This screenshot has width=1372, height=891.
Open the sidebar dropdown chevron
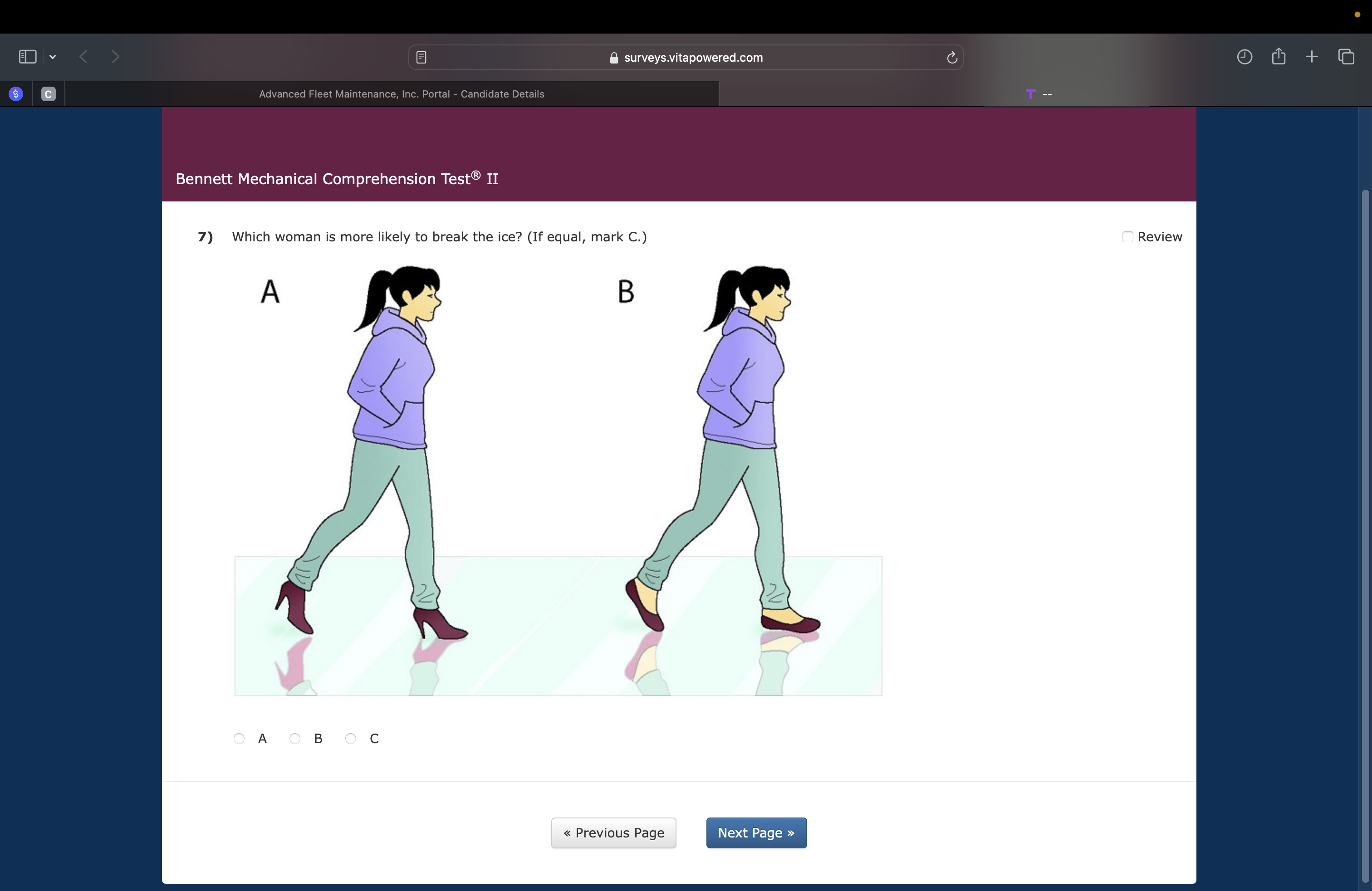click(x=53, y=56)
